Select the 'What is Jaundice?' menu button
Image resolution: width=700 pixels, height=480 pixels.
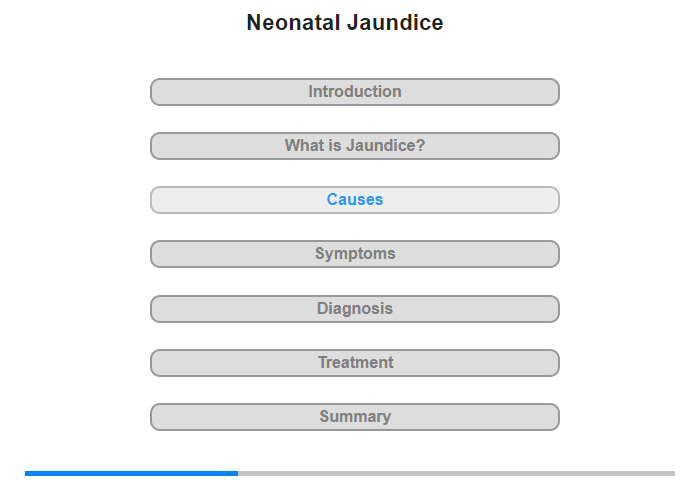[354, 146]
